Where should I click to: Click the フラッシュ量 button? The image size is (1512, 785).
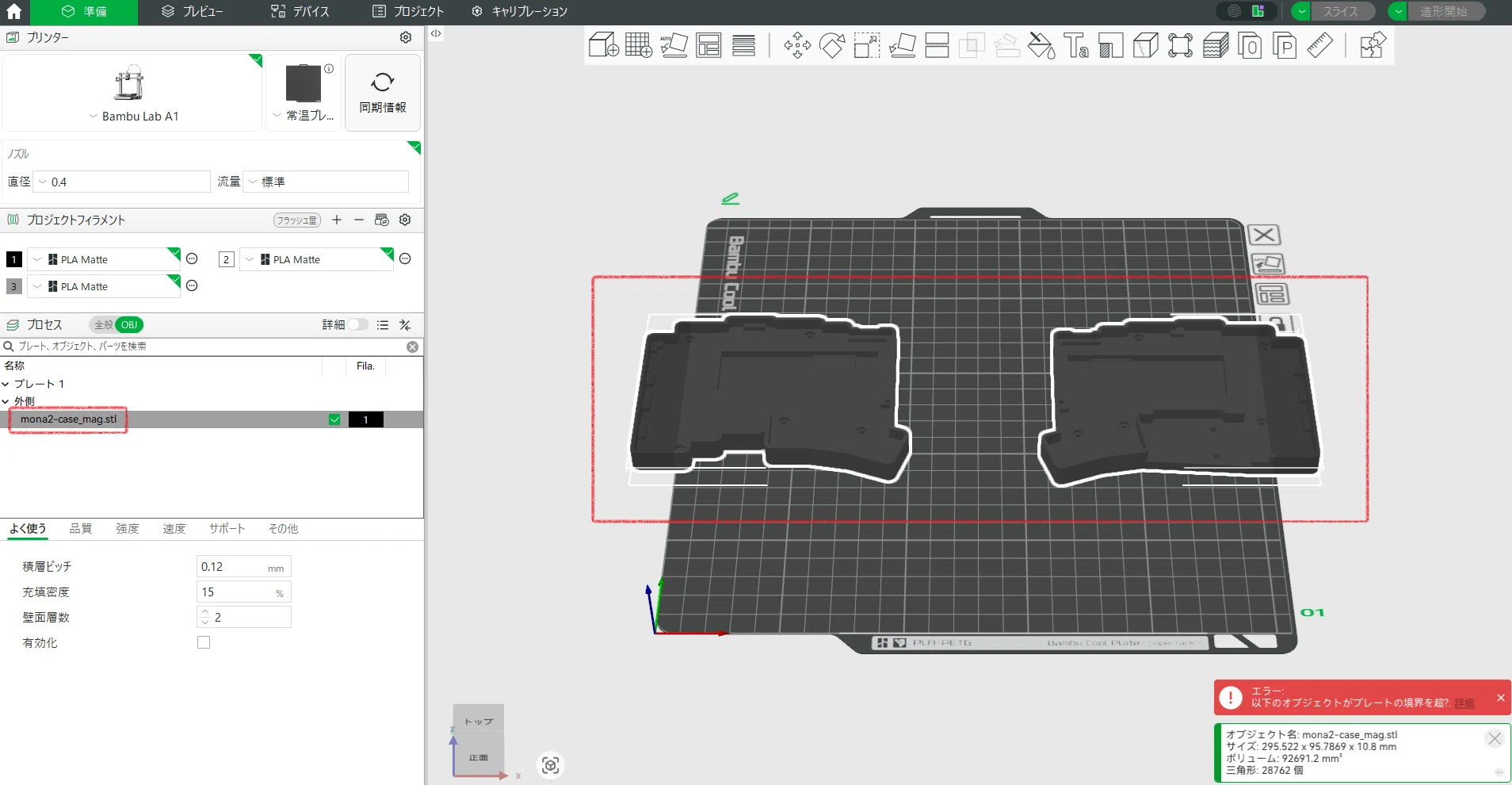tap(297, 220)
